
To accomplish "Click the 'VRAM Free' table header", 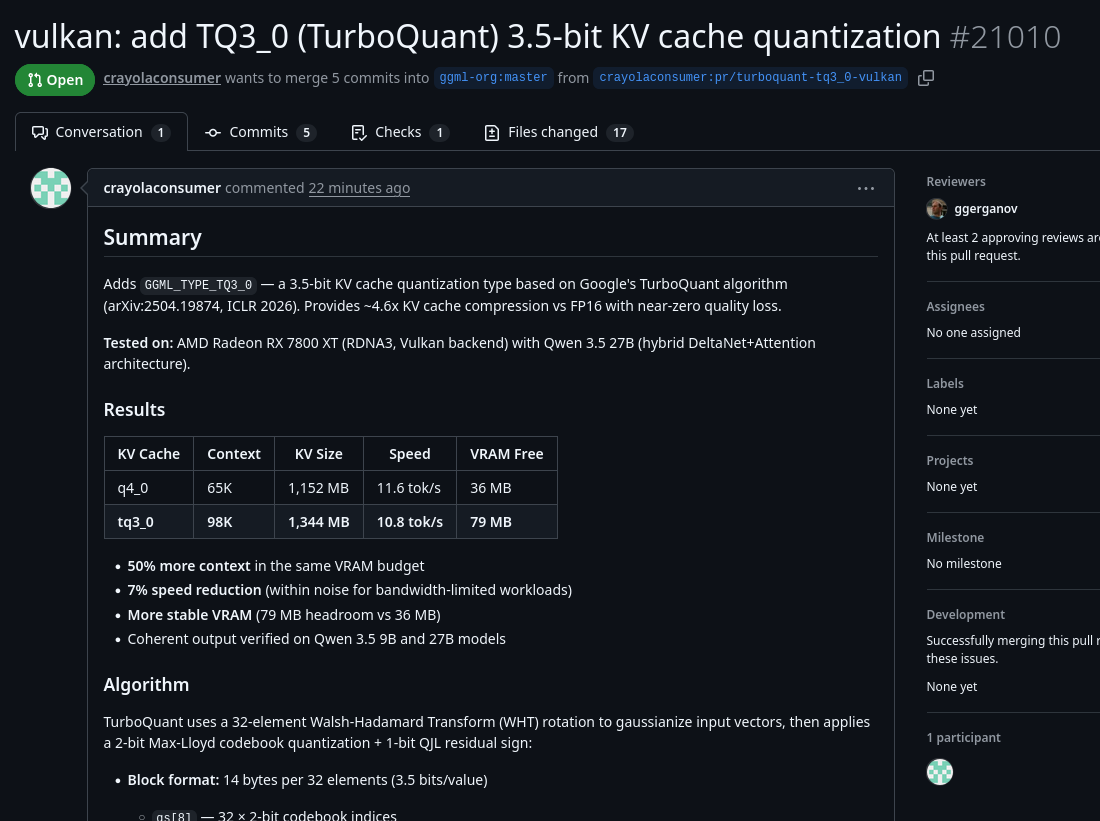I will (507, 454).
